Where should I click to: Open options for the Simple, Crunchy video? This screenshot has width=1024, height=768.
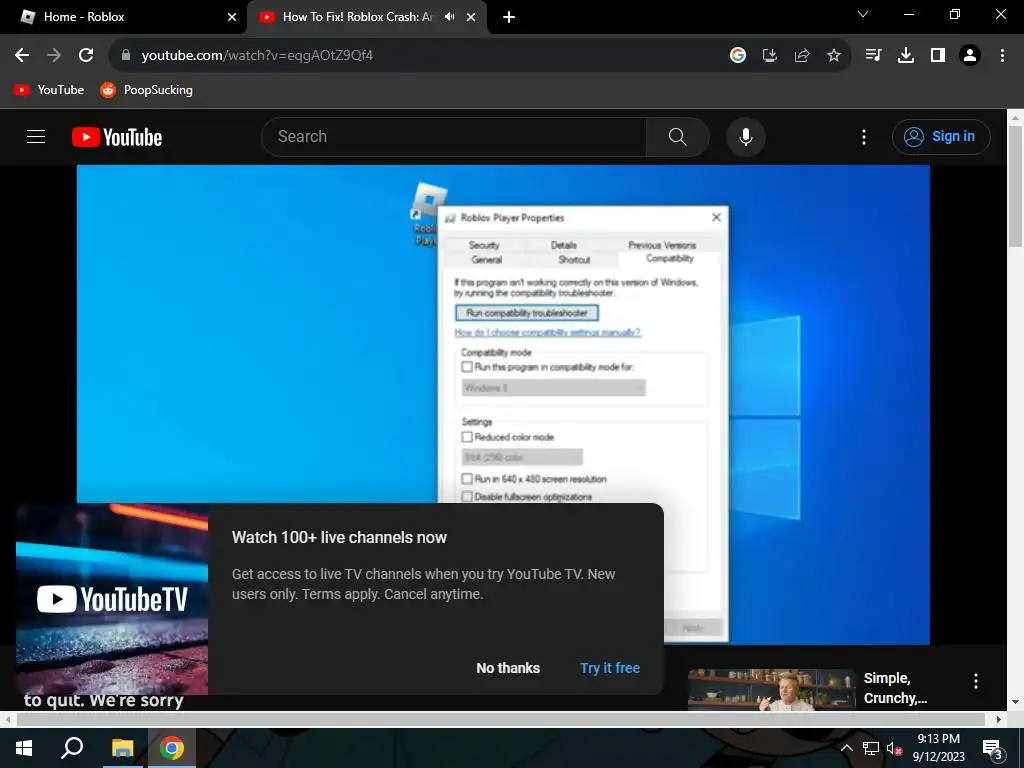click(x=976, y=681)
